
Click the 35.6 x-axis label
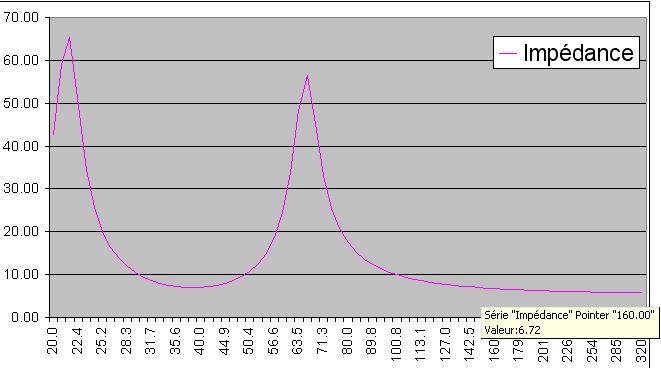click(x=175, y=341)
